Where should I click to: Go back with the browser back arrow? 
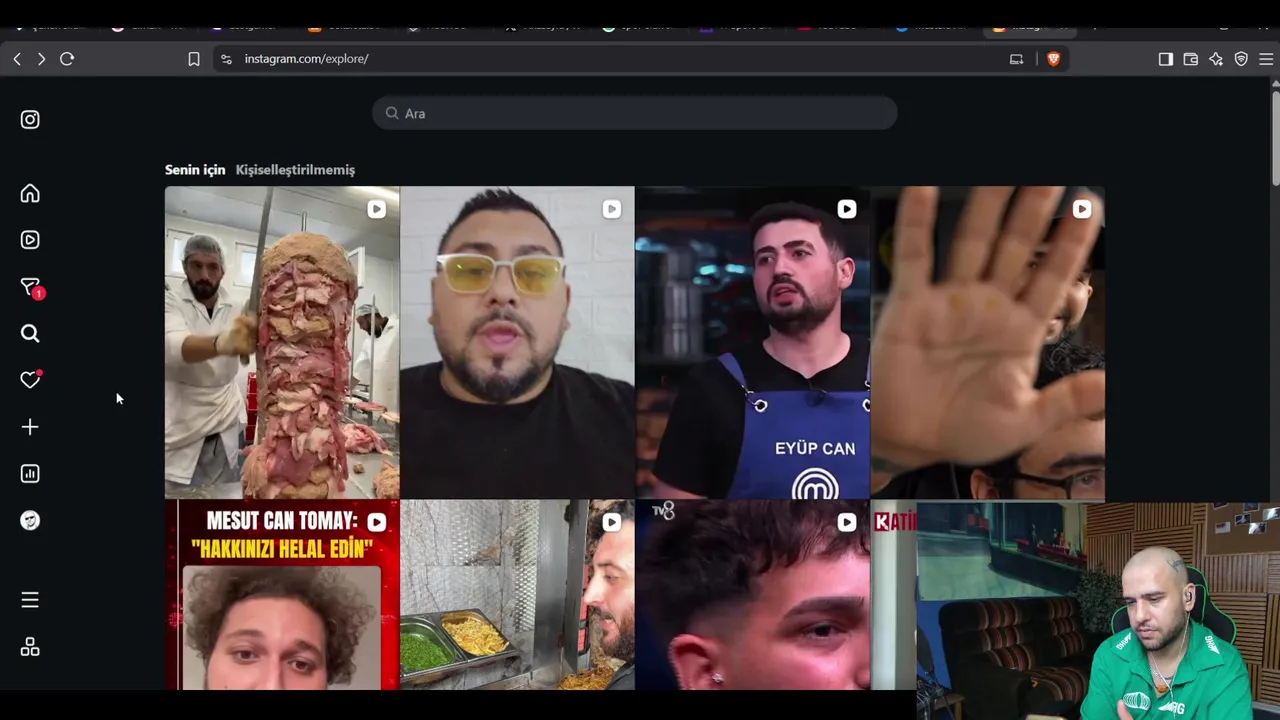(x=17, y=59)
